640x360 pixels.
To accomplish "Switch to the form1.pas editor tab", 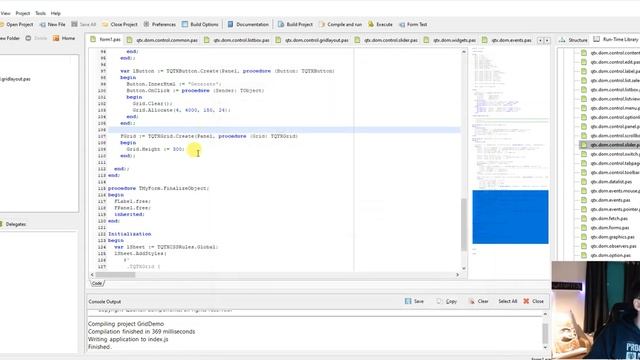I will [x=105, y=40].
